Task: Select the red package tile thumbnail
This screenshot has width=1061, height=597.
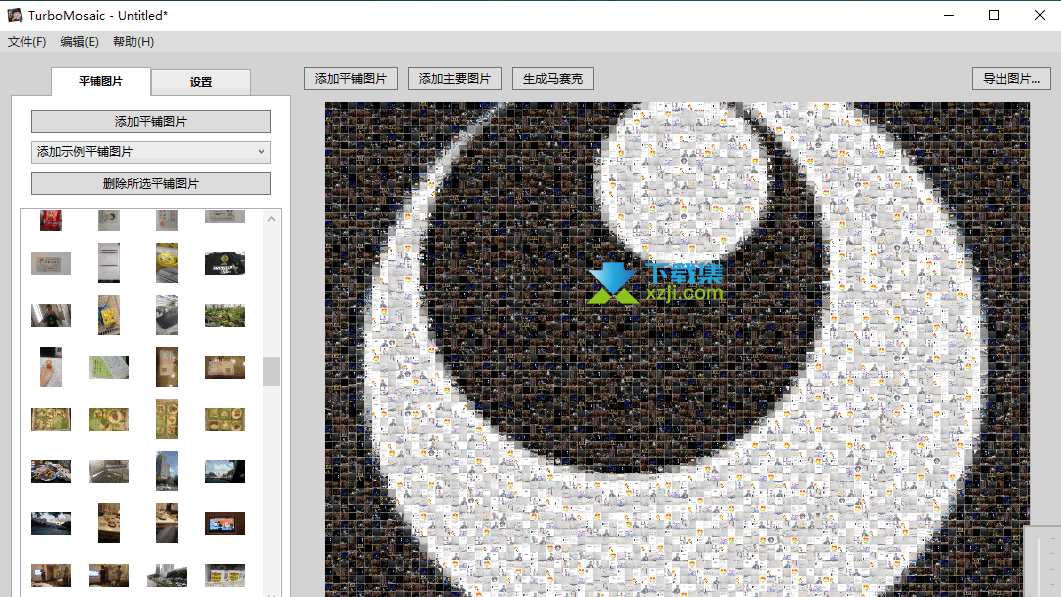Action: tap(51, 220)
